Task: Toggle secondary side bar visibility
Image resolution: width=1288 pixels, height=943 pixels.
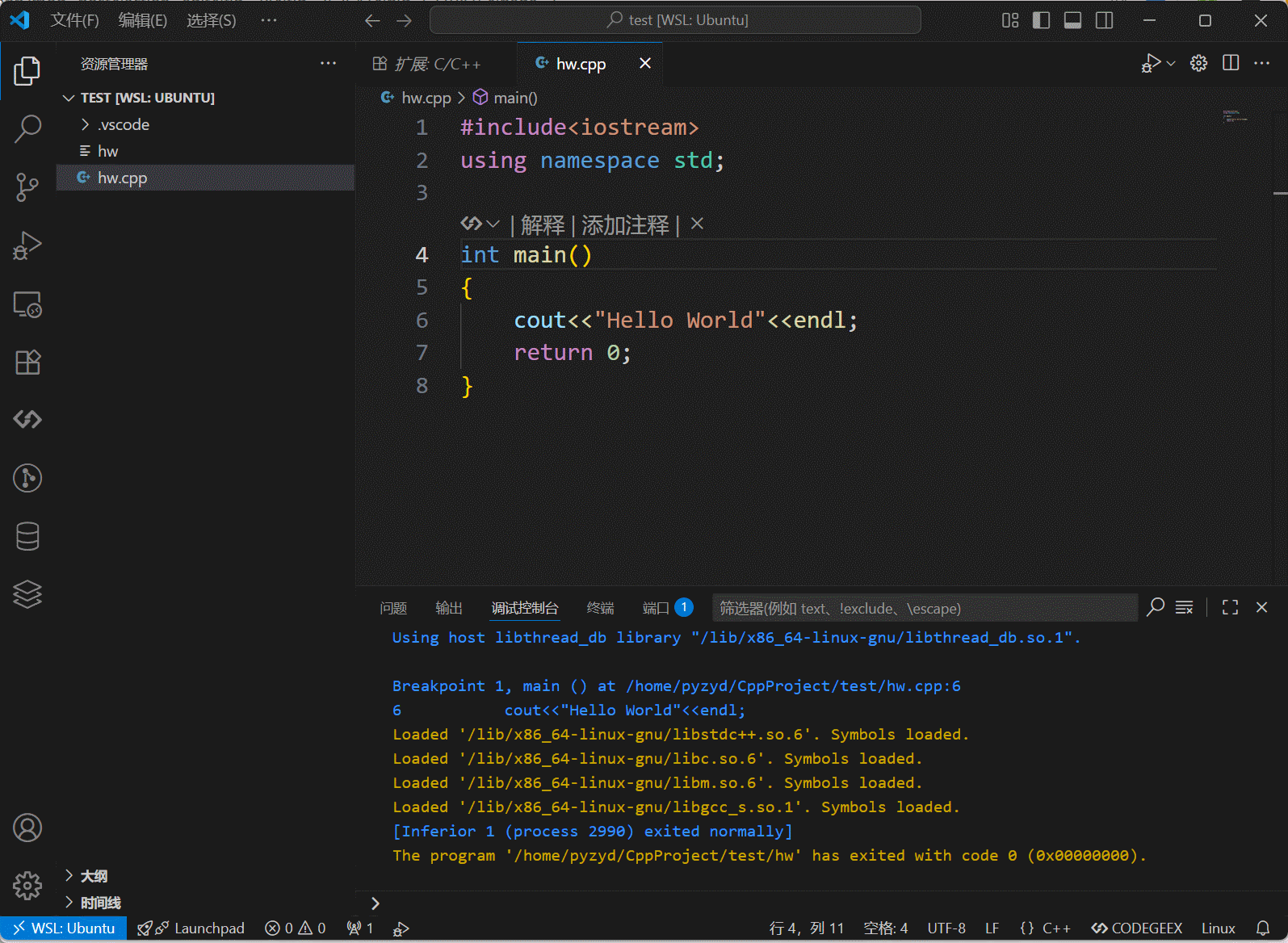Action: tap(1105, 20)
